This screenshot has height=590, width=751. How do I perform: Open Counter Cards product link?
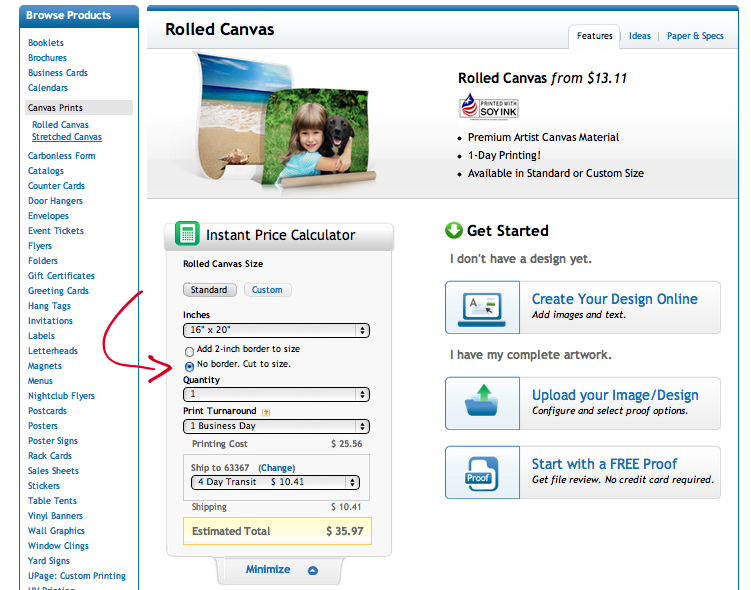pyautogui.click(x=56, y=186)
